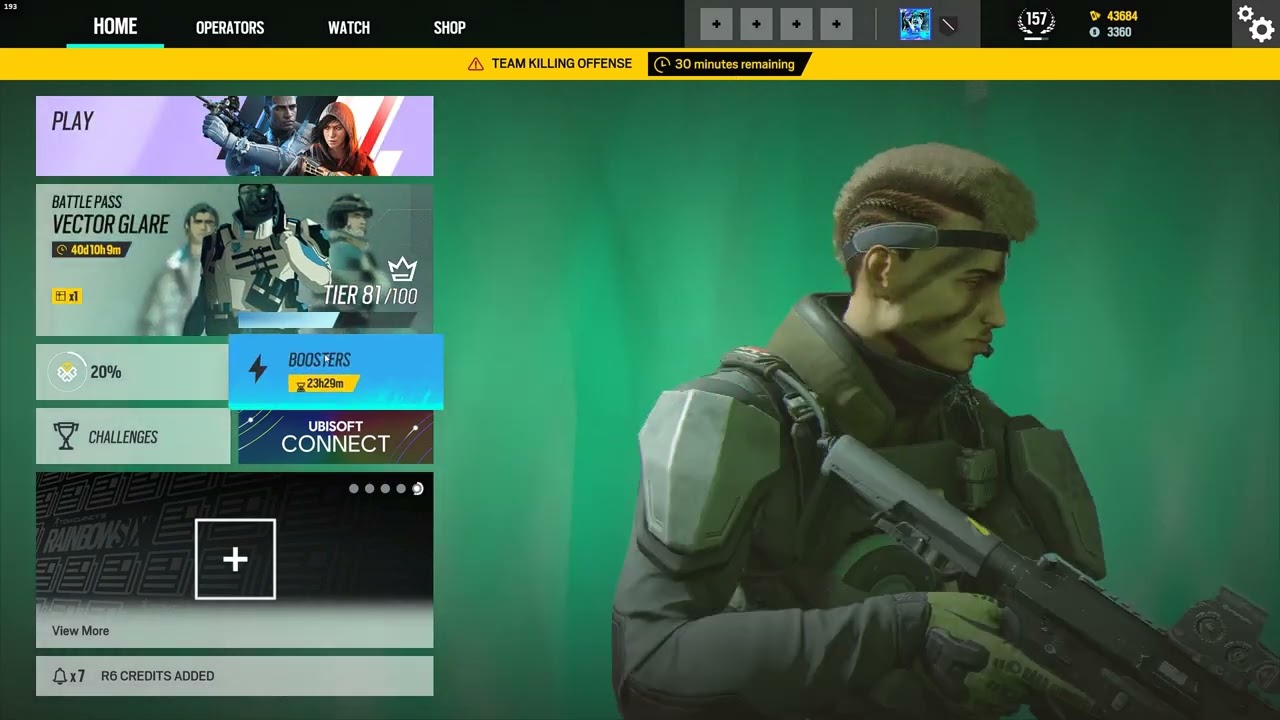Select the PLAY tile
The image size is (1280, 720).
coord(235,136)
